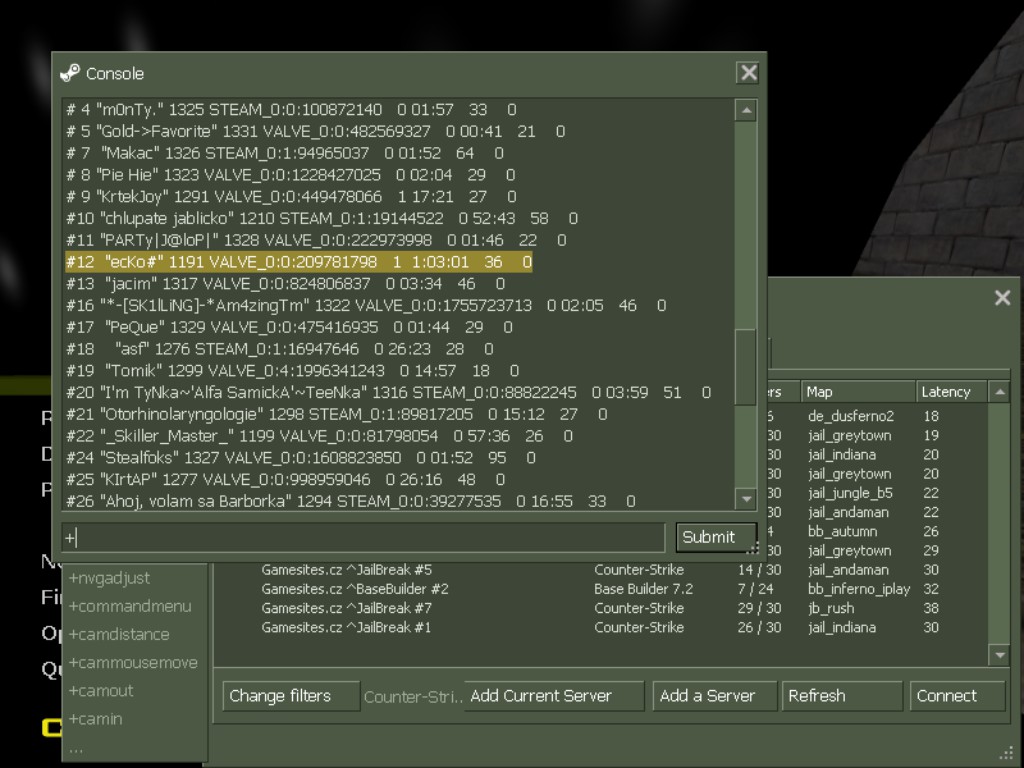This screenshot has width=1024, height=768.
Task: Click the jb_rush map entry
Action: pyautogui.click(x=831, y=608)
